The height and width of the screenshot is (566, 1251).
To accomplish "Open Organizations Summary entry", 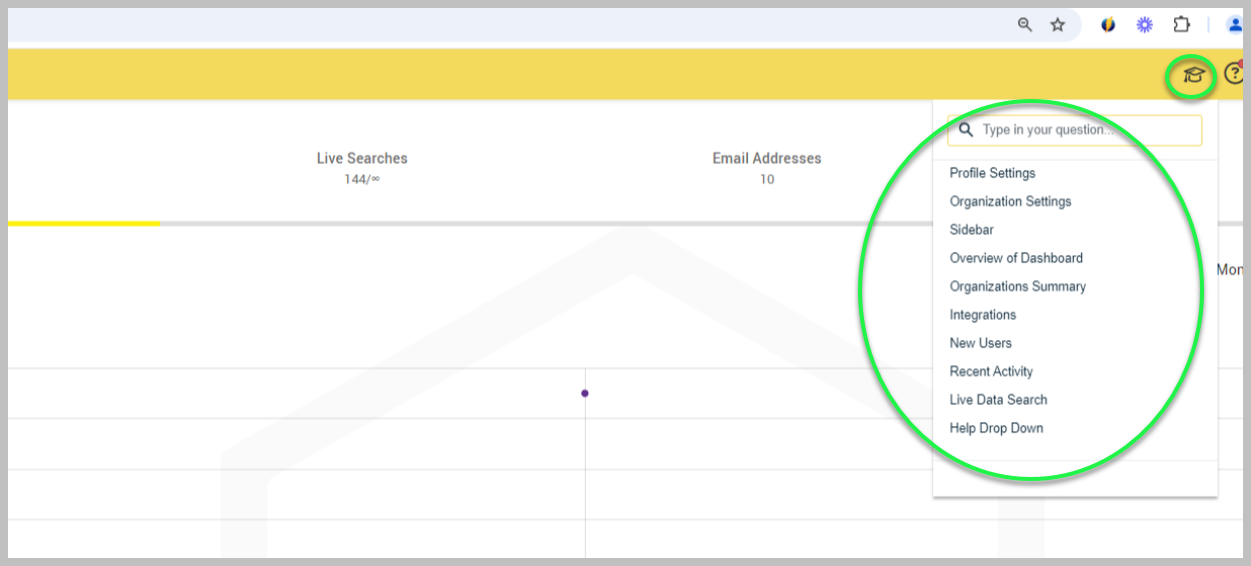I will [x=1017, y=286].
